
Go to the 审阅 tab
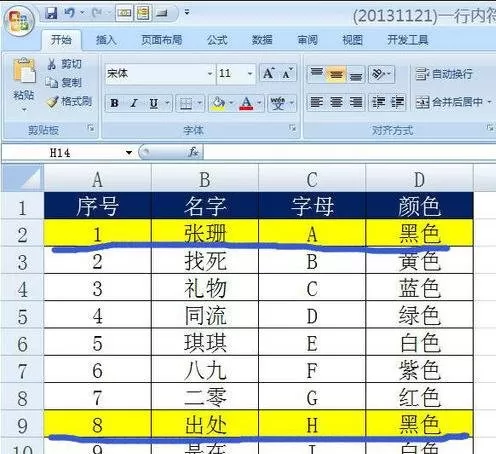pos(307,40)
